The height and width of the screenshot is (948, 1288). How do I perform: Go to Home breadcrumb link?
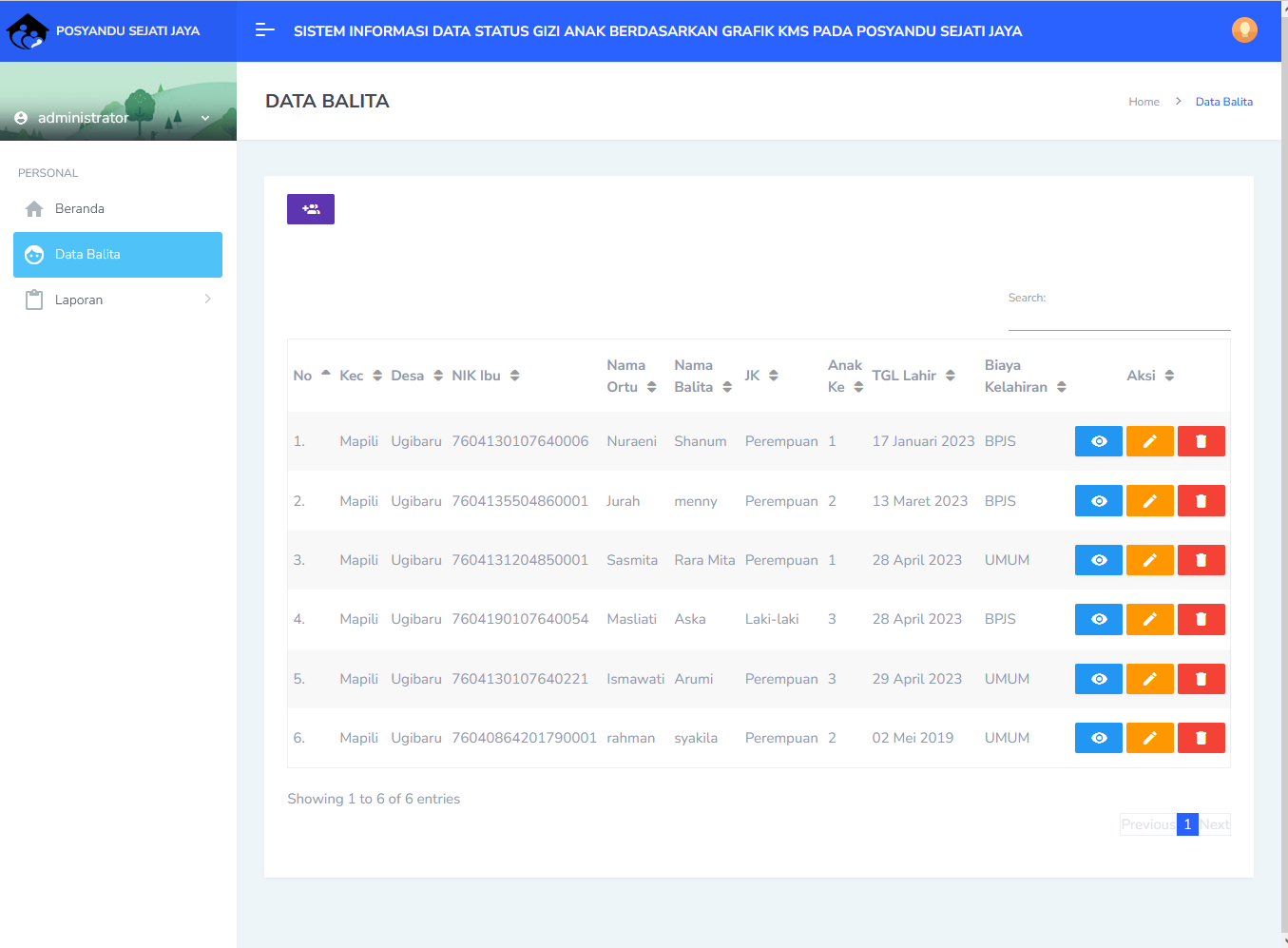coord(1144,102)
